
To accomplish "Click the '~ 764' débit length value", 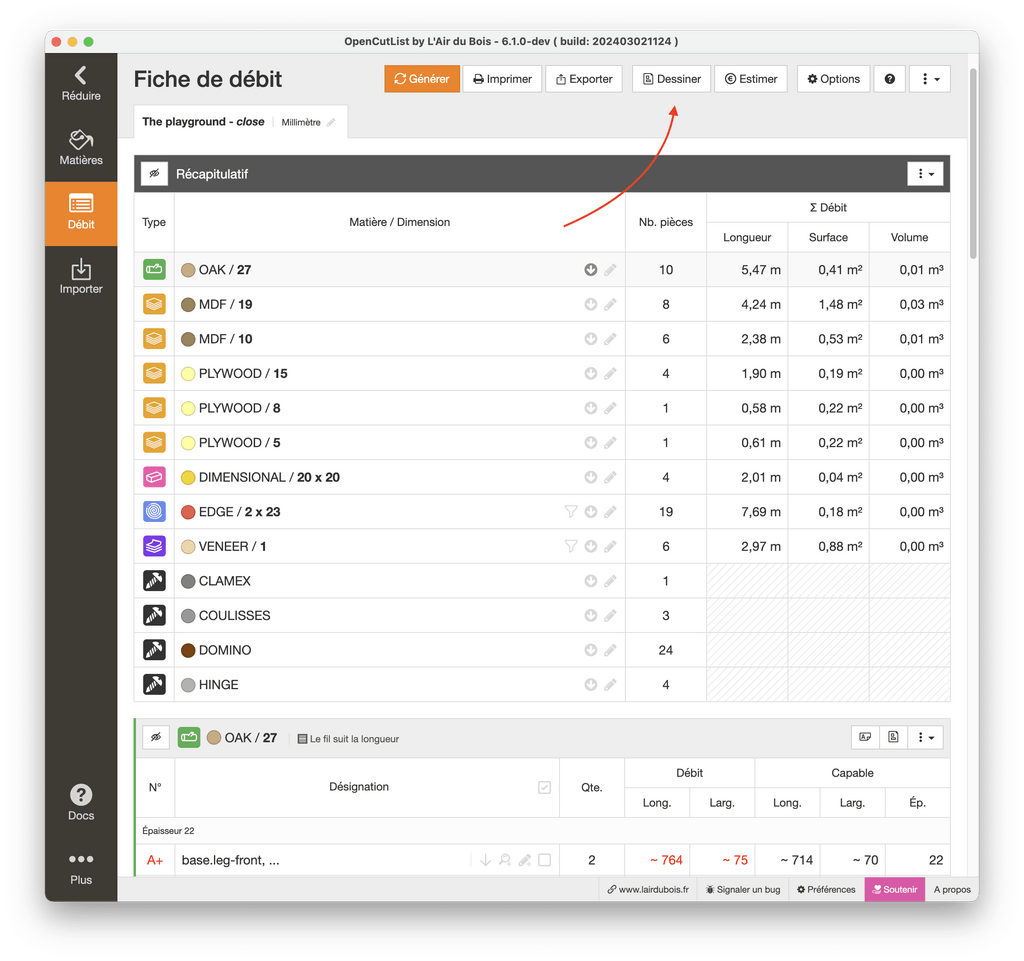I will tap(666, 860).
